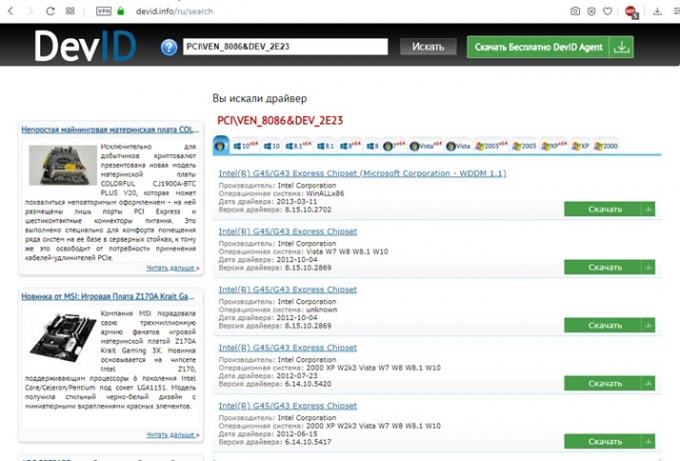Select the 2003 tab
The height and width of the screenshot is (461, 680).
pyautogui.click(x=524, y=146)
